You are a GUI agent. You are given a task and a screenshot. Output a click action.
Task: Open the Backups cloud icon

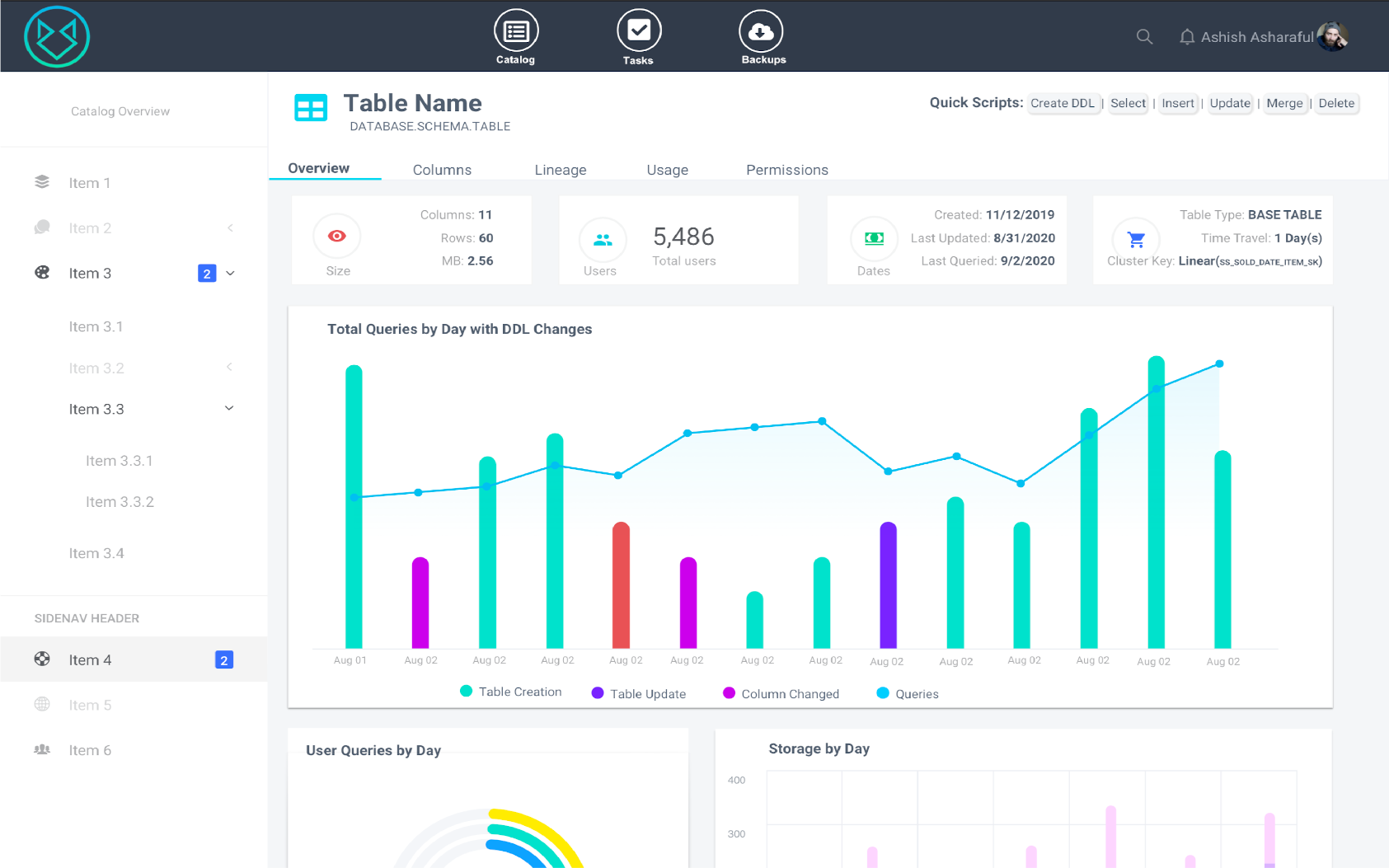[x=761, y=31]
